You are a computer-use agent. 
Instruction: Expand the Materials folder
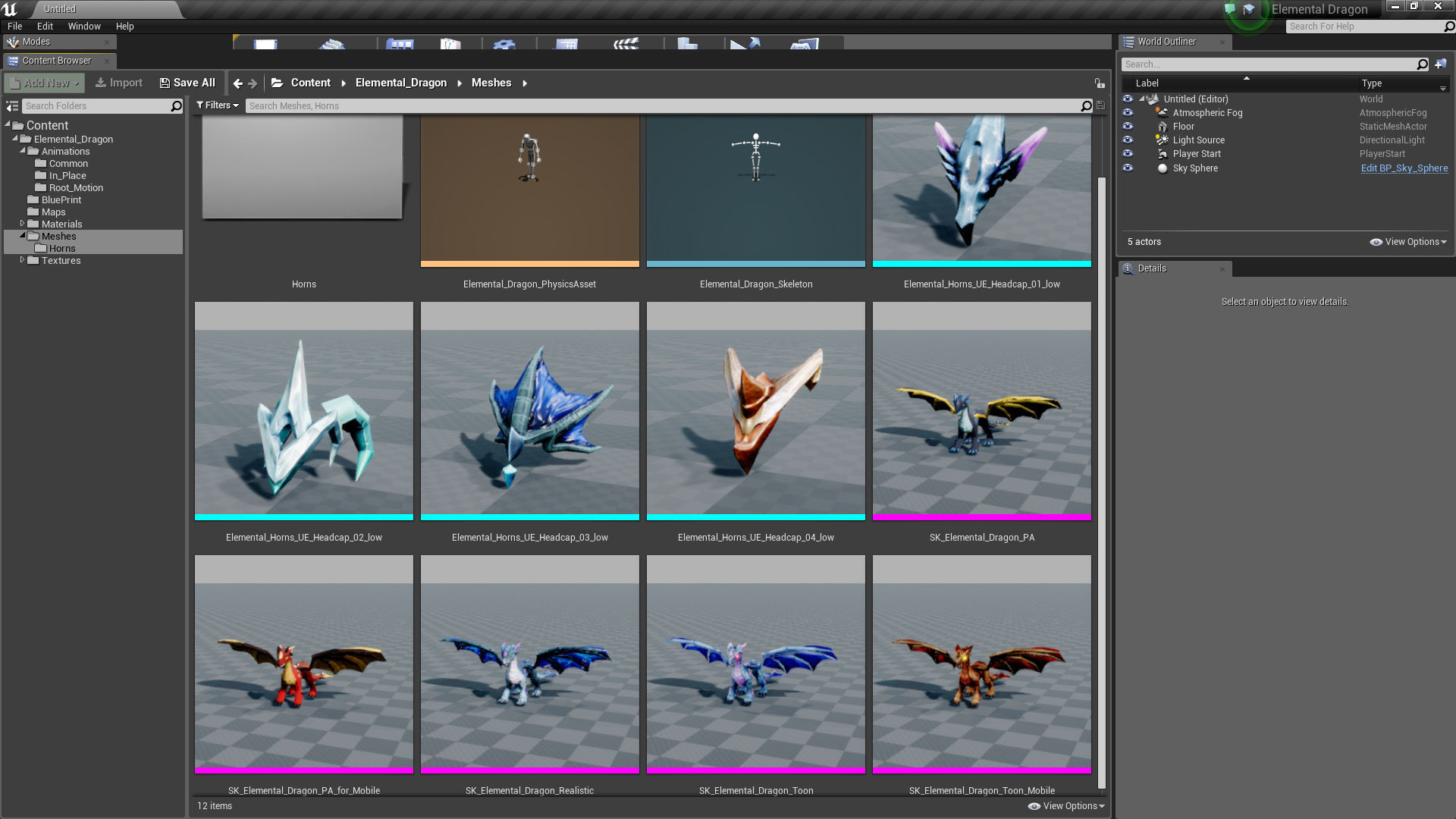tap(23, 224)
